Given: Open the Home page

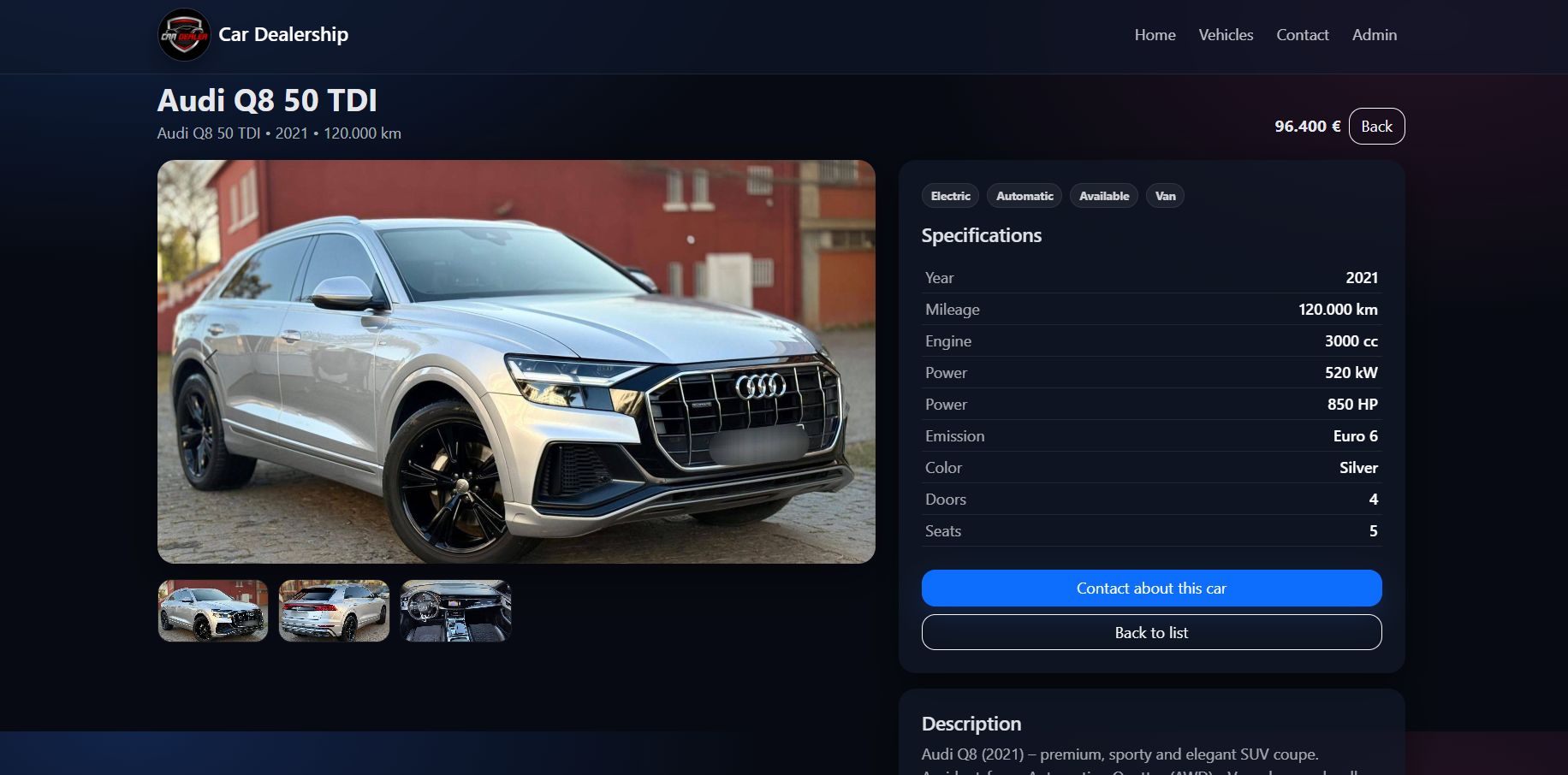Looking at the screenshot, I should pyautogui.click(x=1155, y=35).
